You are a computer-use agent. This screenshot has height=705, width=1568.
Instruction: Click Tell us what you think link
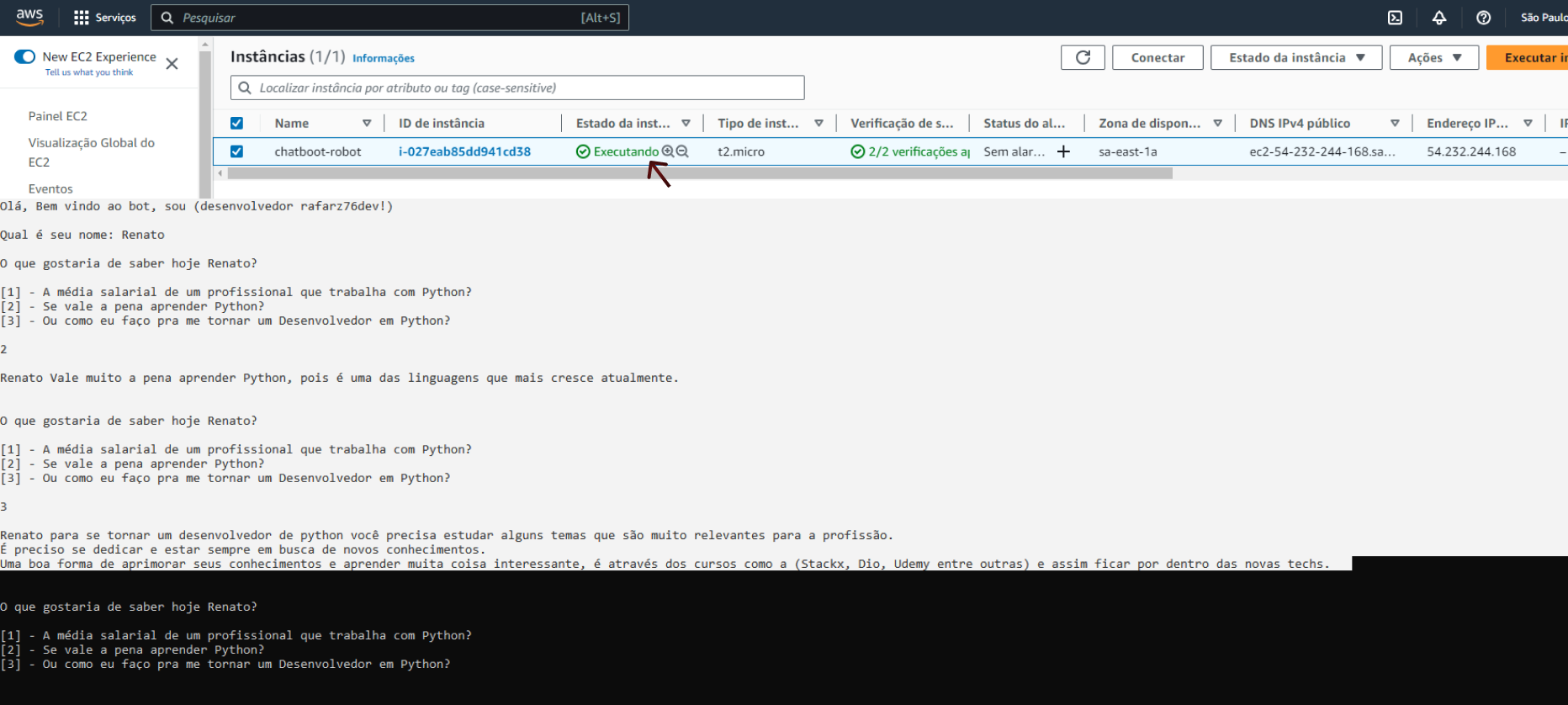[x=89, y=72]
